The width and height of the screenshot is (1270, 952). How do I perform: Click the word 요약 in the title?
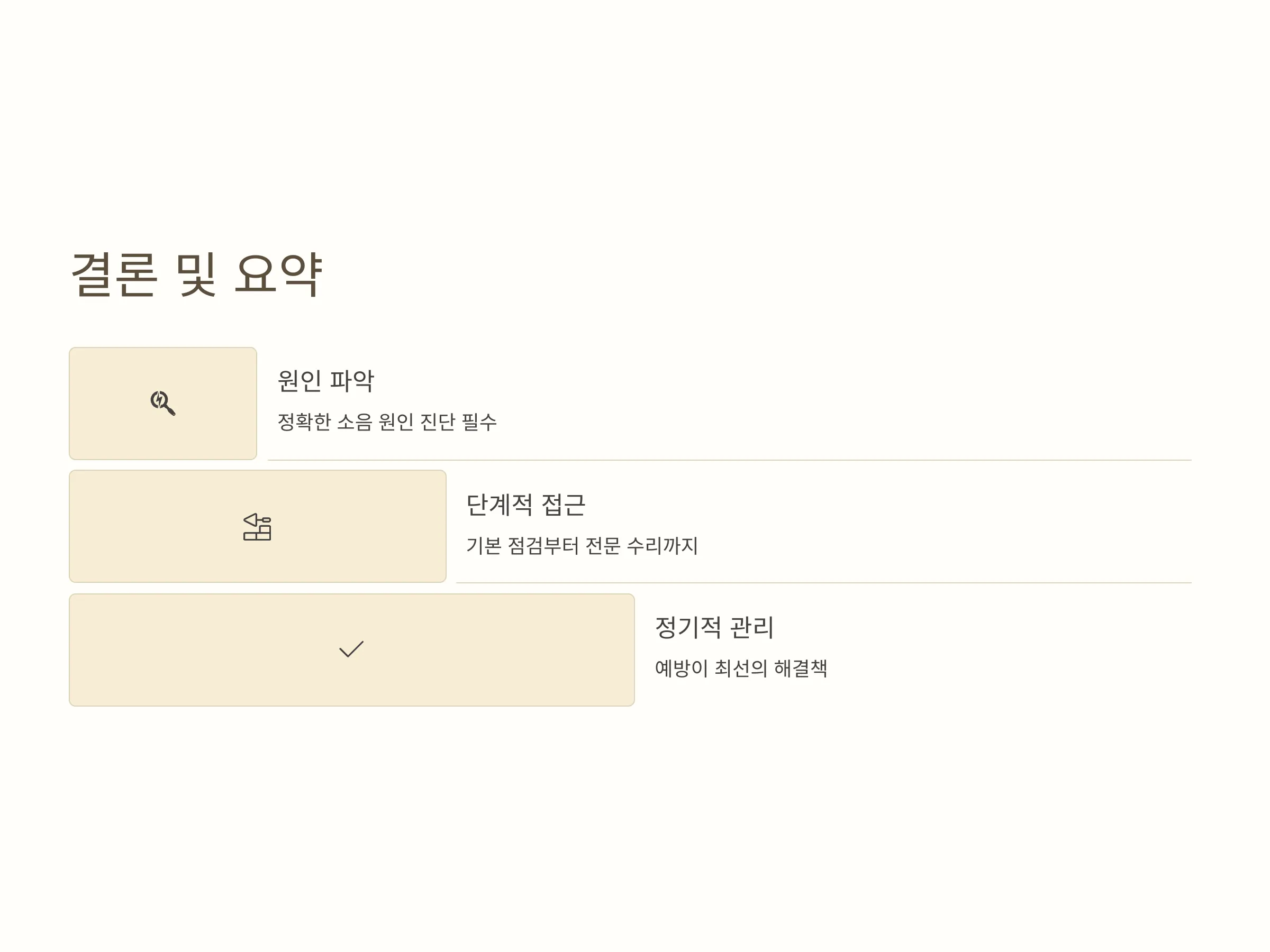click(x=278, y=274)
